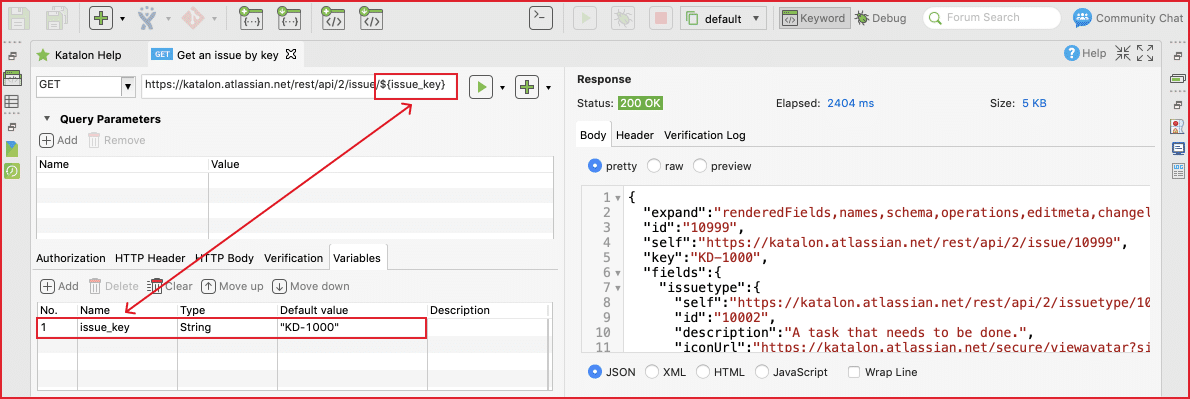Image resolution: width=1190 pixels, height=399 pixels.
Task: Click the green plus New item button
Action: pyautogui.click(x=101, y=18)
